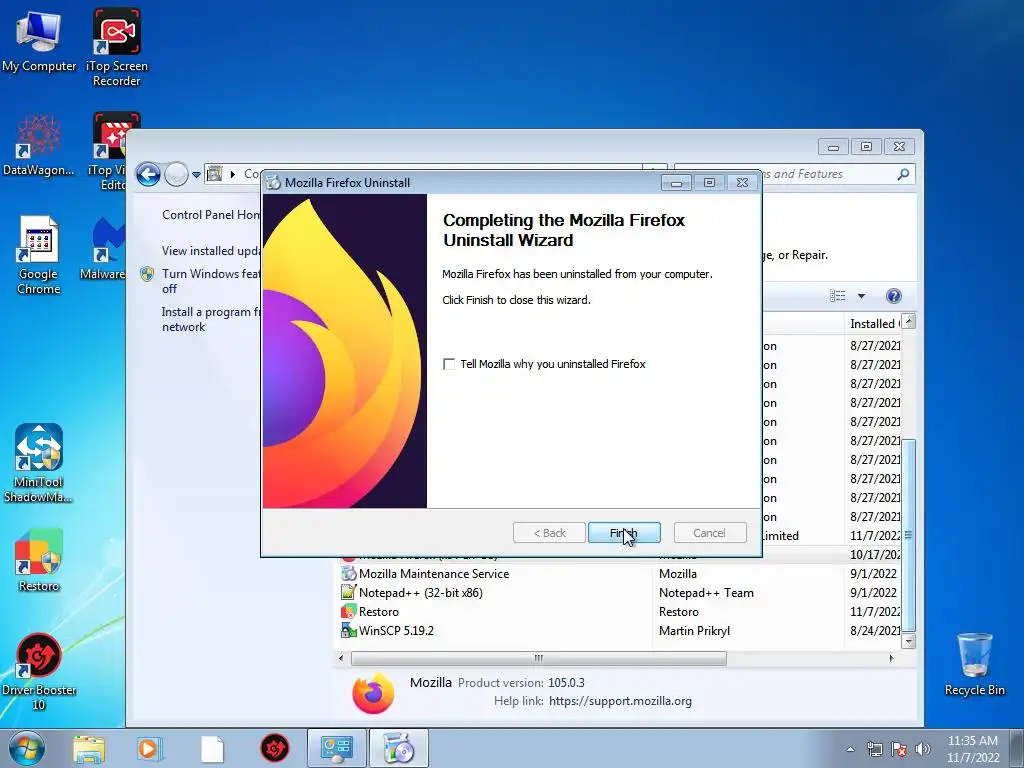Open Malwarebytes desktop shortcut
The width and height of the screenshot is (1024, 768).
point(103,249)
